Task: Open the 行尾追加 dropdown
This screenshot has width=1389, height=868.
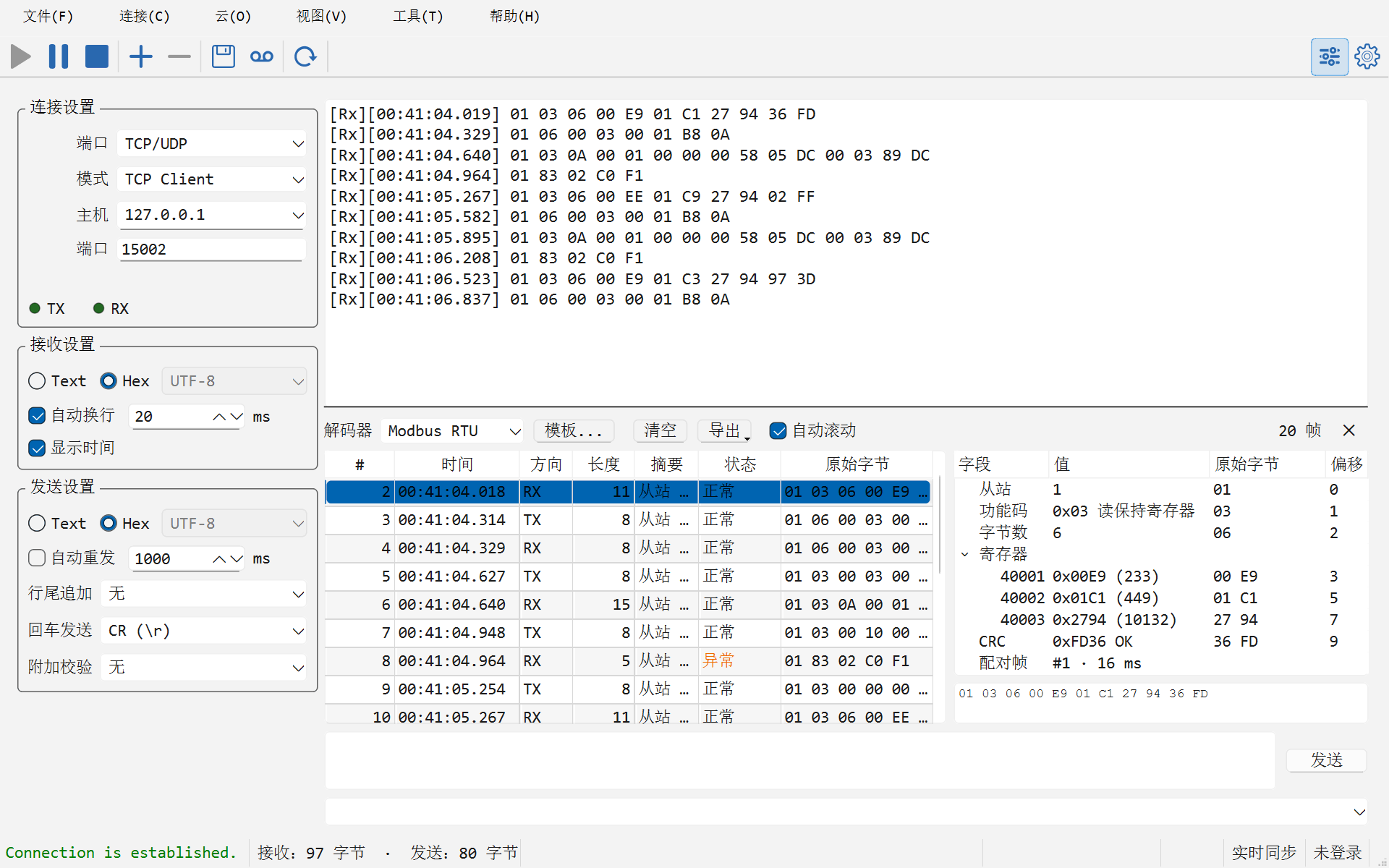Action: 204,594
